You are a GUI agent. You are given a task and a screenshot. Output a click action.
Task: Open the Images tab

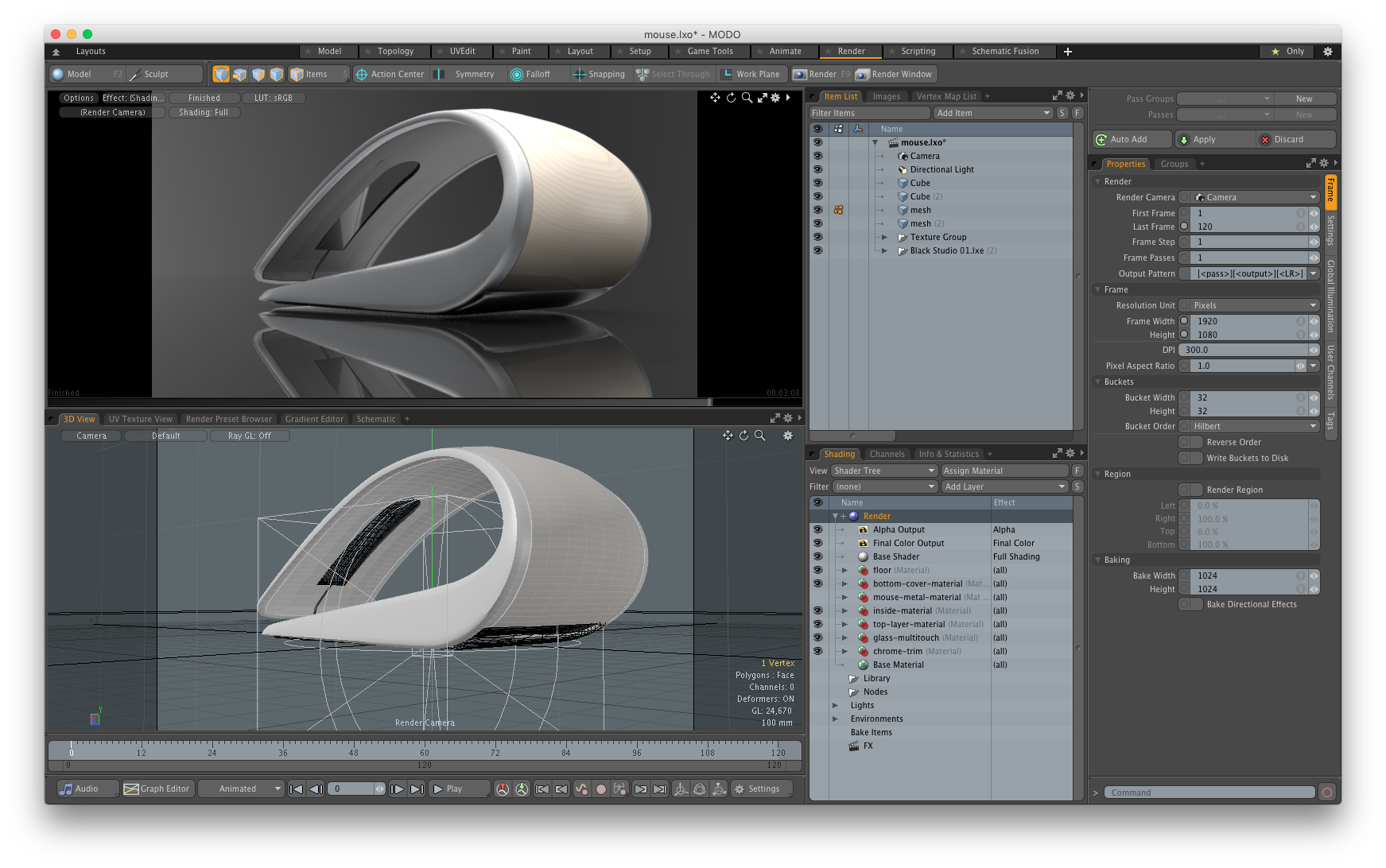[x=886, y=96]
